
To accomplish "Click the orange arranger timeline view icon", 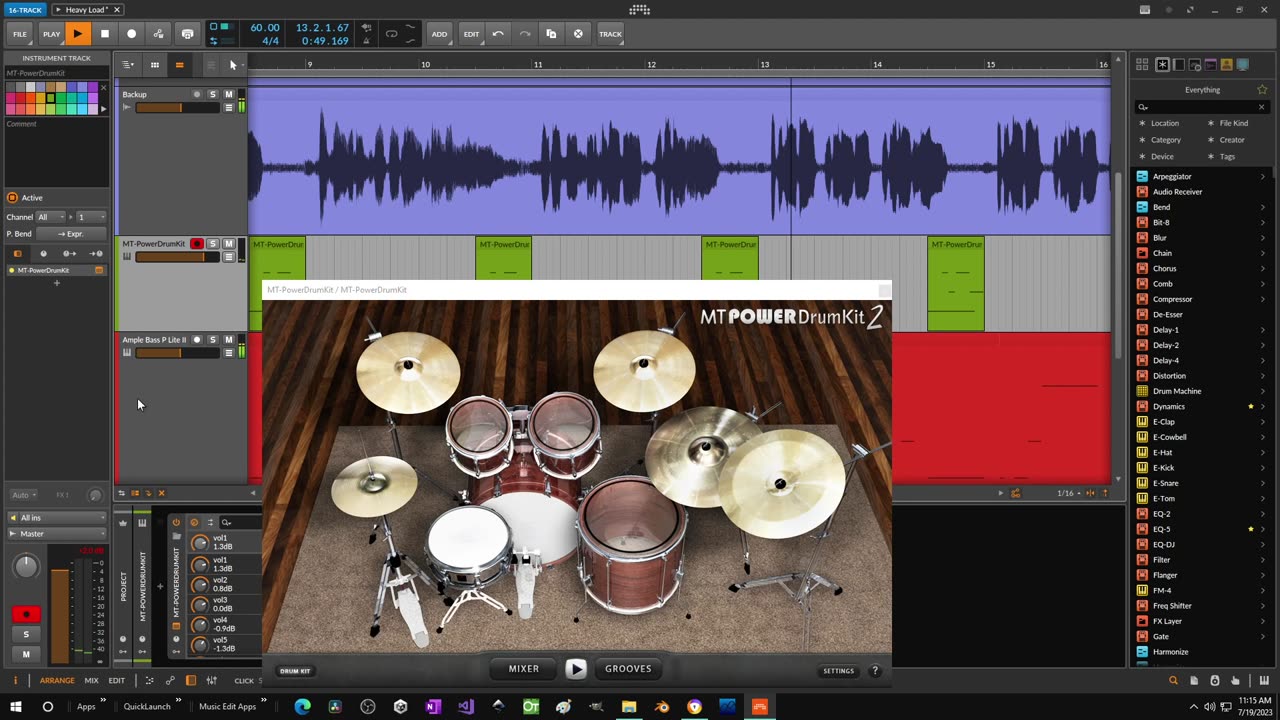I will [x=179, y=65].
